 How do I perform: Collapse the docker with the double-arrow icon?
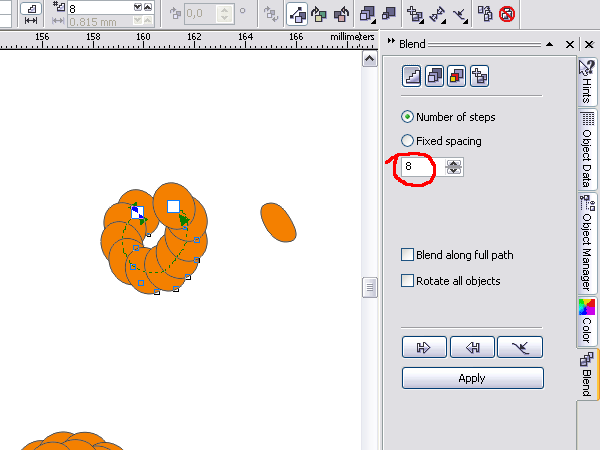click(x=391, y=41)
